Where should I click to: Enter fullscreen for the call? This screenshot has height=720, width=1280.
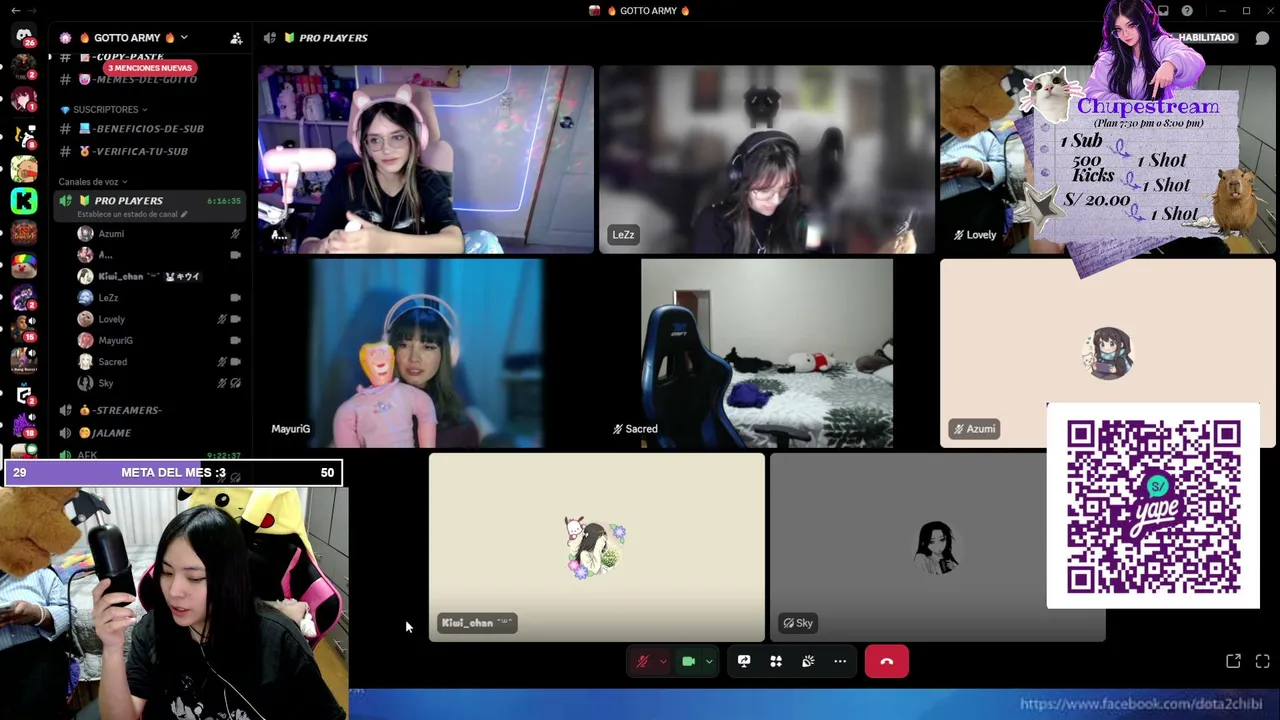[1262, 661]
